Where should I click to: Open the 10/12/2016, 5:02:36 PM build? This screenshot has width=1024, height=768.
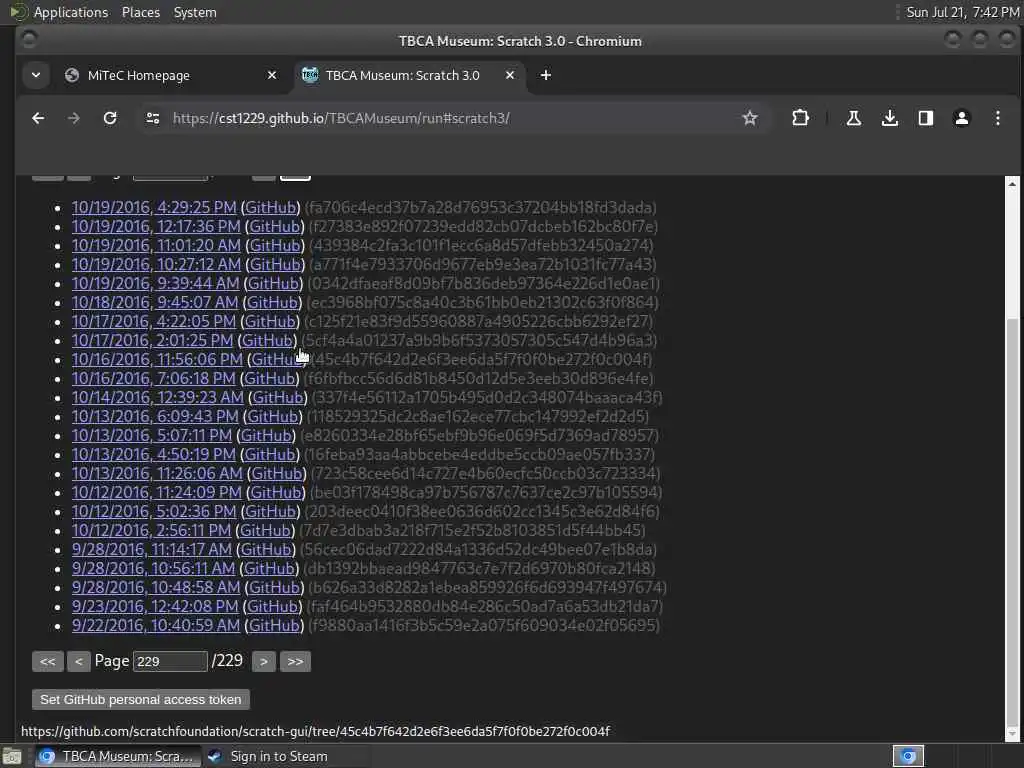point(154,511)
